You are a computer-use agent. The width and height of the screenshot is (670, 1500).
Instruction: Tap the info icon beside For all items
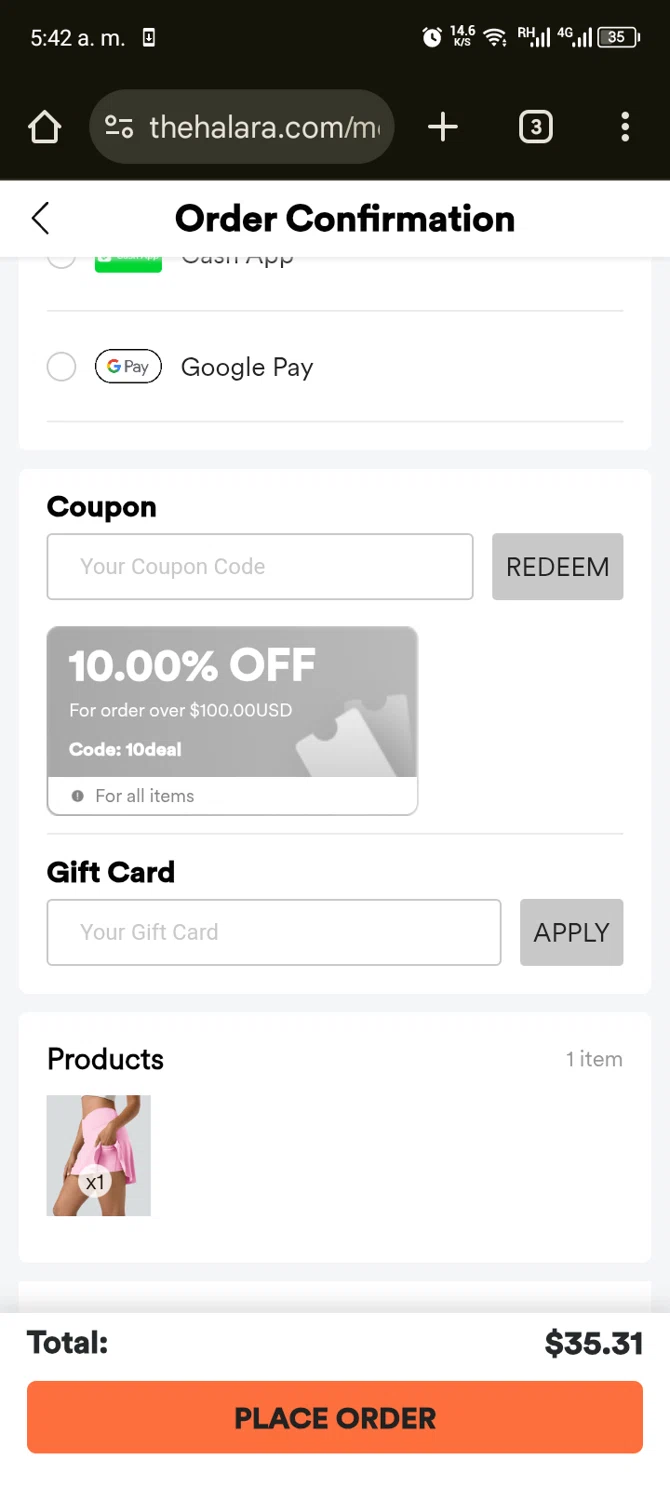[x=78, y=796]
